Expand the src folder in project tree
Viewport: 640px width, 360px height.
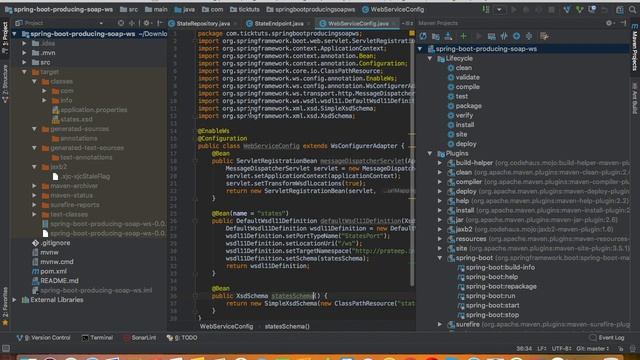click(x=24, y=62)
